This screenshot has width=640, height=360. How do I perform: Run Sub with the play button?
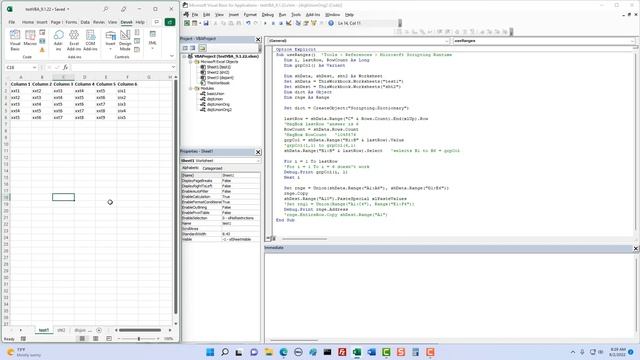265,23
